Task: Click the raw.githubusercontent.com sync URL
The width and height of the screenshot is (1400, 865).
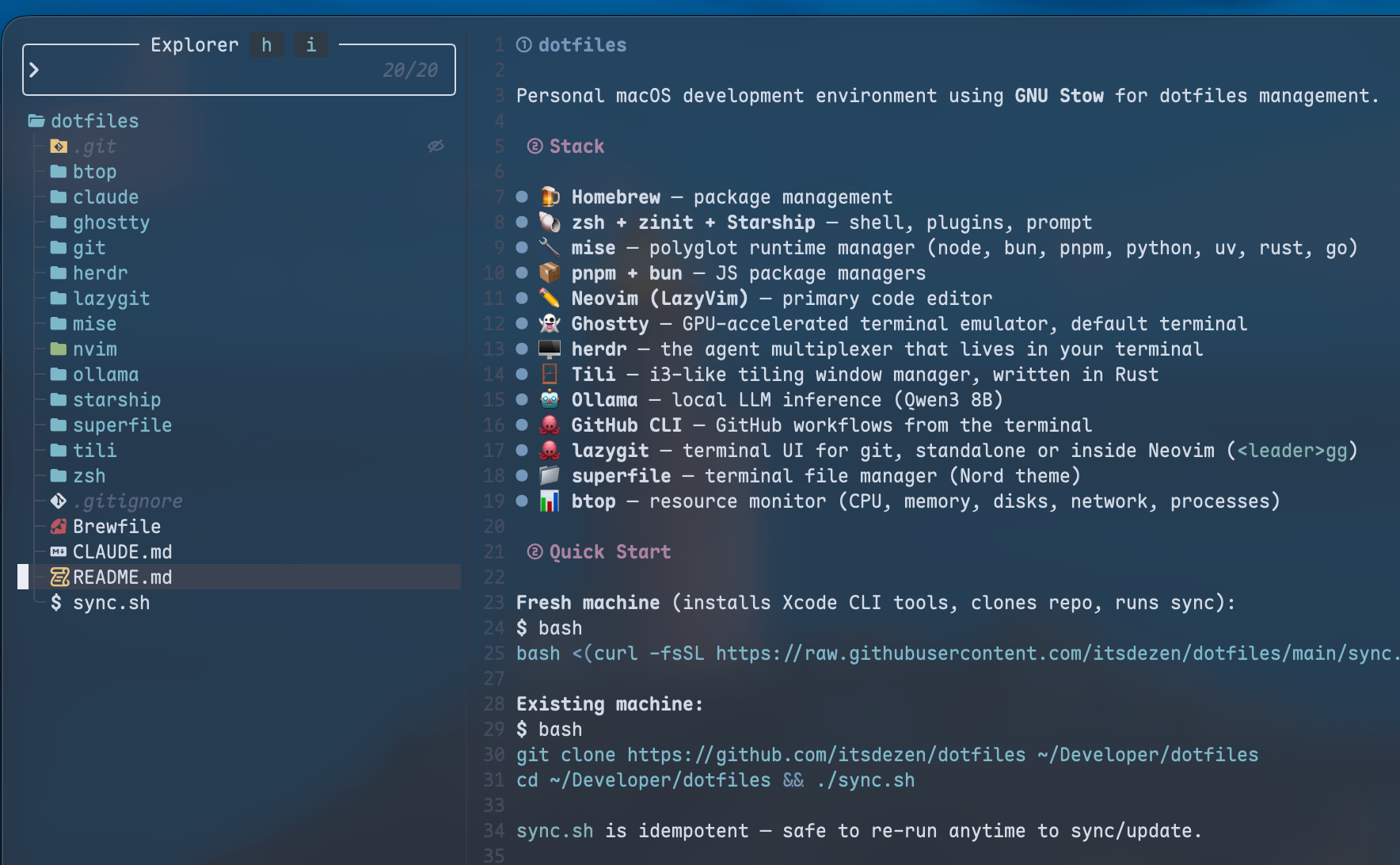Action: pos(1057,654)
